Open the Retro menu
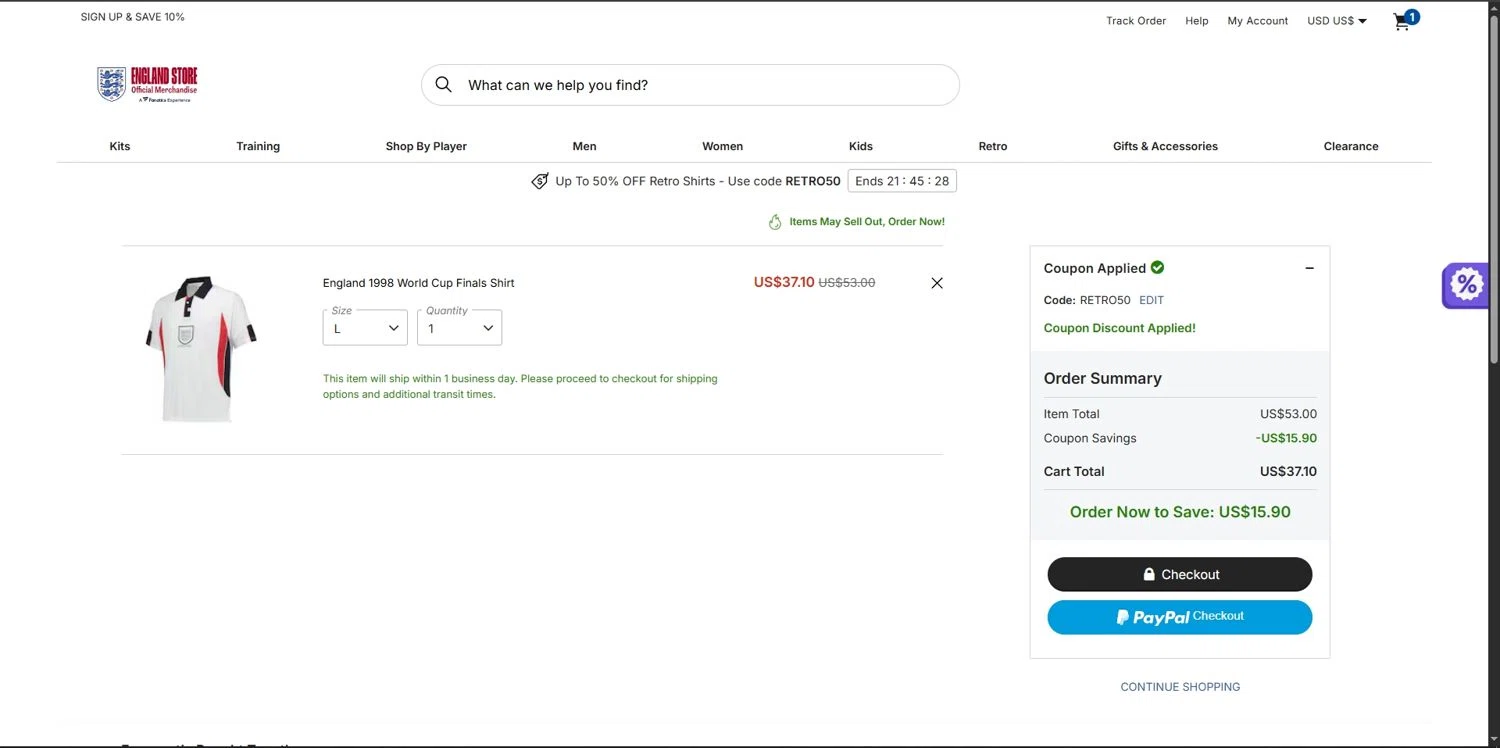Screen dimensions: 1500x748 (993, 146)
